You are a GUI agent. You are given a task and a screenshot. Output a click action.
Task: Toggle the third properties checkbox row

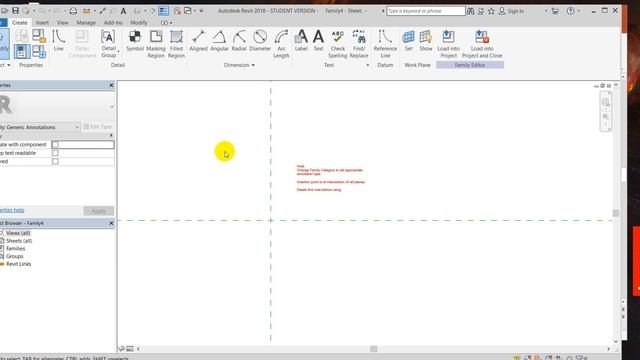[55, 162]
